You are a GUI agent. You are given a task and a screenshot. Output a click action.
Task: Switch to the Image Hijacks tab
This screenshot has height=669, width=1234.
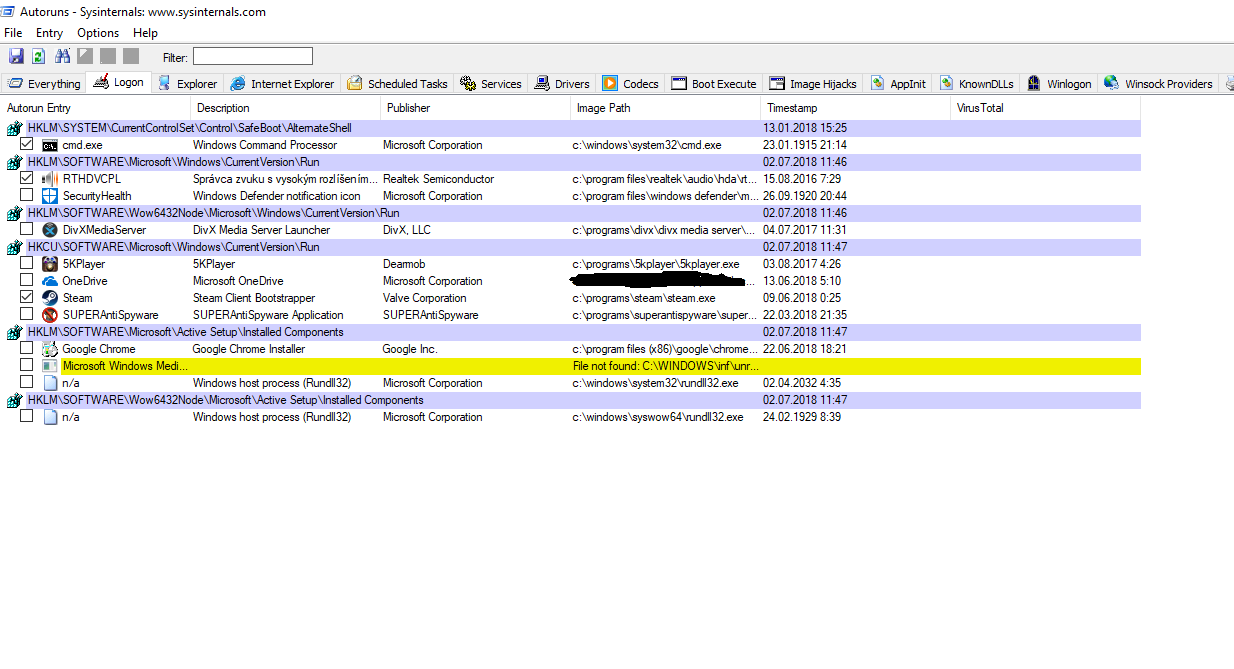[x=813, y=84]
